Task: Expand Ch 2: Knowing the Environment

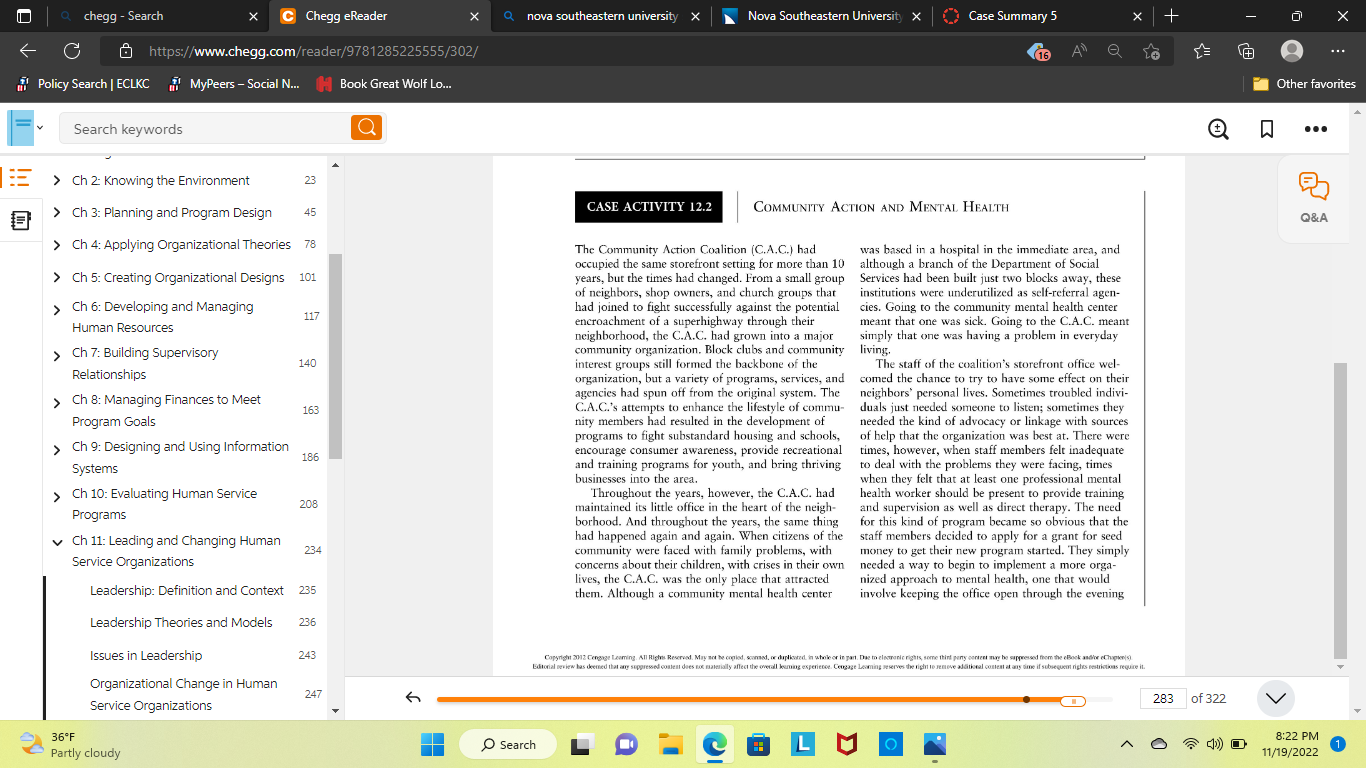Action: pos(57,181)
